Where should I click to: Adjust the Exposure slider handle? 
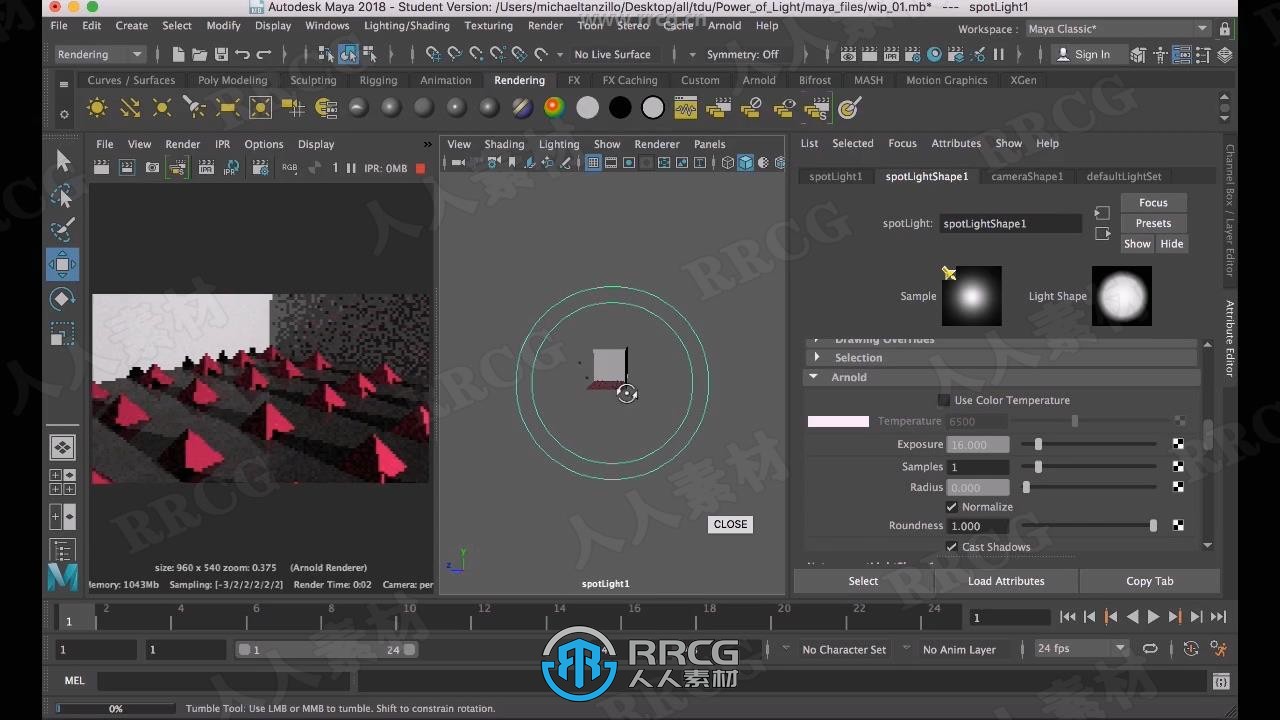[1038, 444]
